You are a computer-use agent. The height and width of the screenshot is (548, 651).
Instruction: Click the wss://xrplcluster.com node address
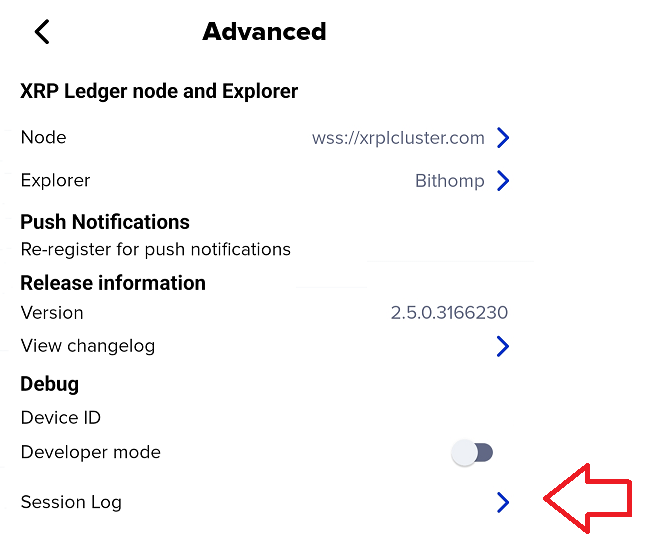398,138
